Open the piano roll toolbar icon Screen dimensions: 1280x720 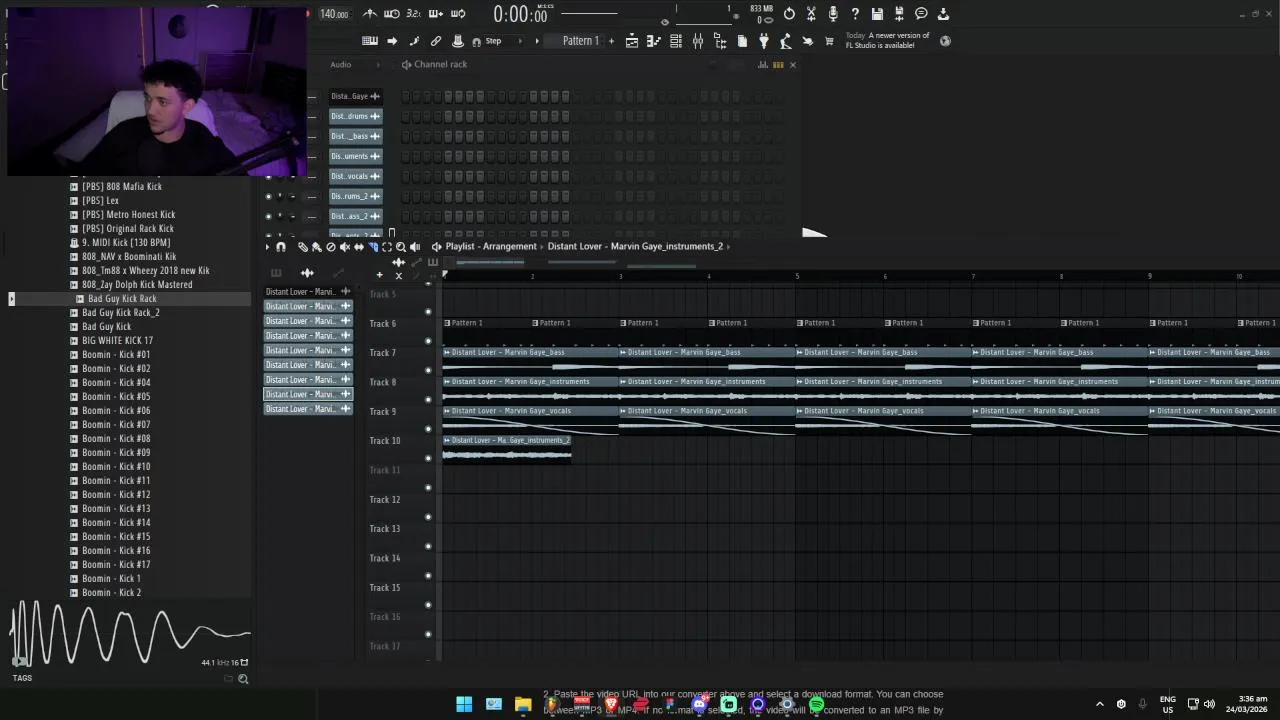[x=654, y=41]
